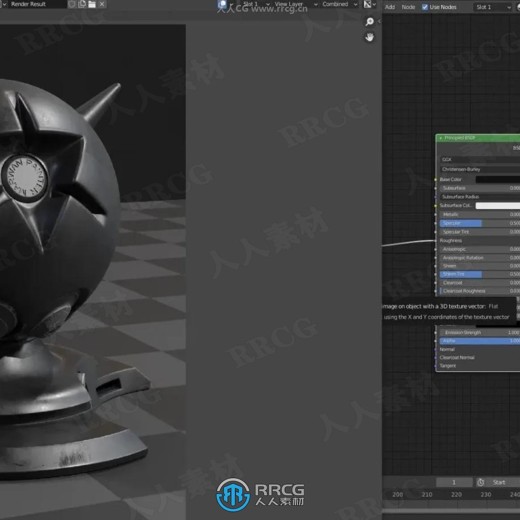Screen dimensions: 520x520
Task: Click the Emission Strength input socket
Action: pos(436,332)
